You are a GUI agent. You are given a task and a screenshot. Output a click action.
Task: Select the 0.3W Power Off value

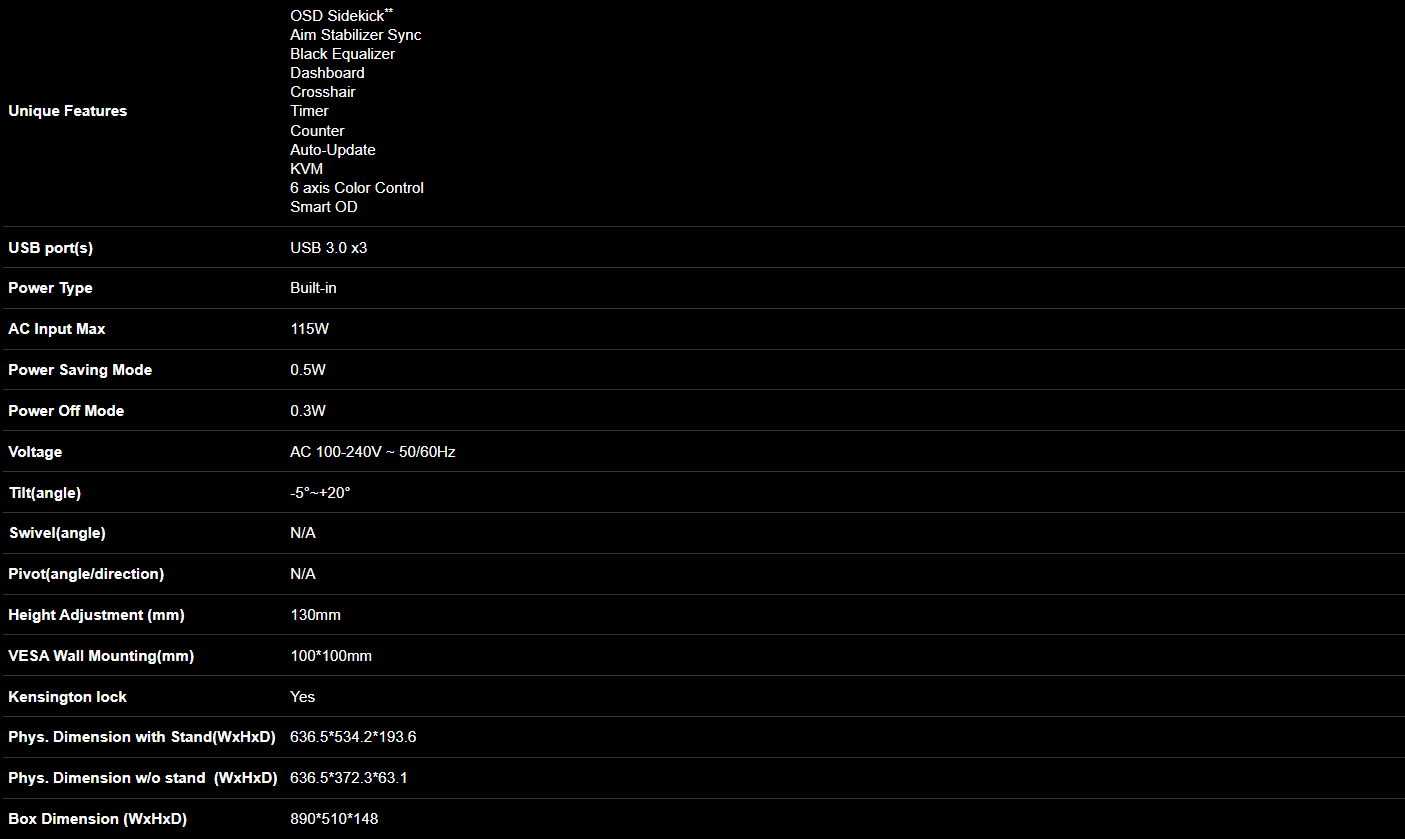(307, 411)
